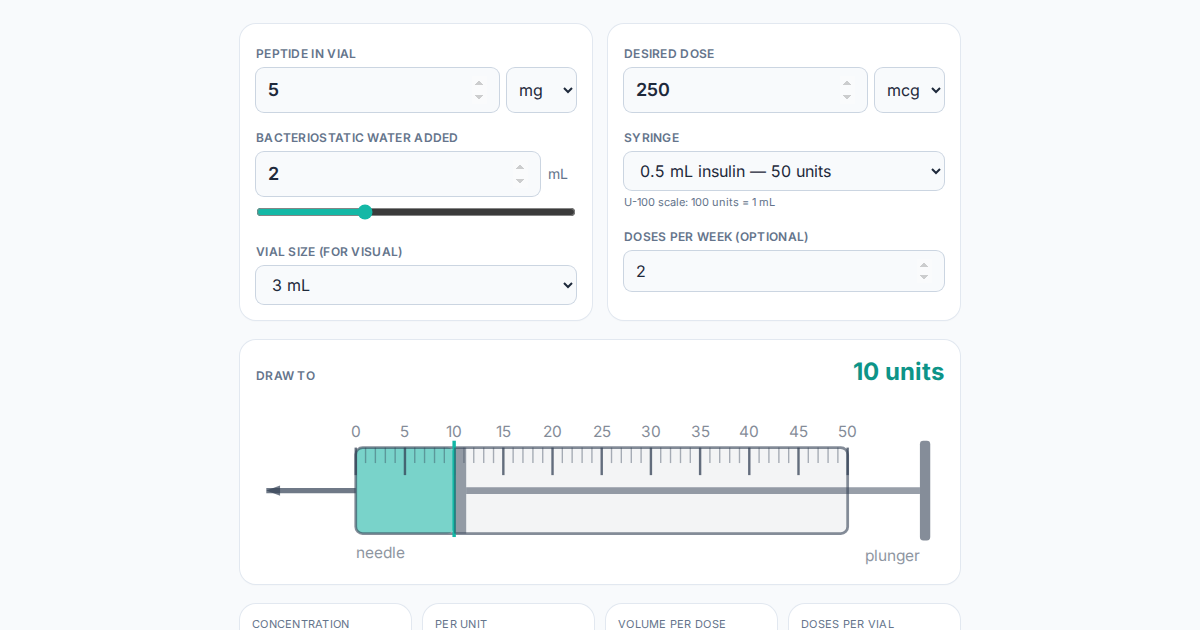Click the 25 mark on syringe scale
The height and width of the screenshot is (630, 1200).
click(x=602, y=432)
